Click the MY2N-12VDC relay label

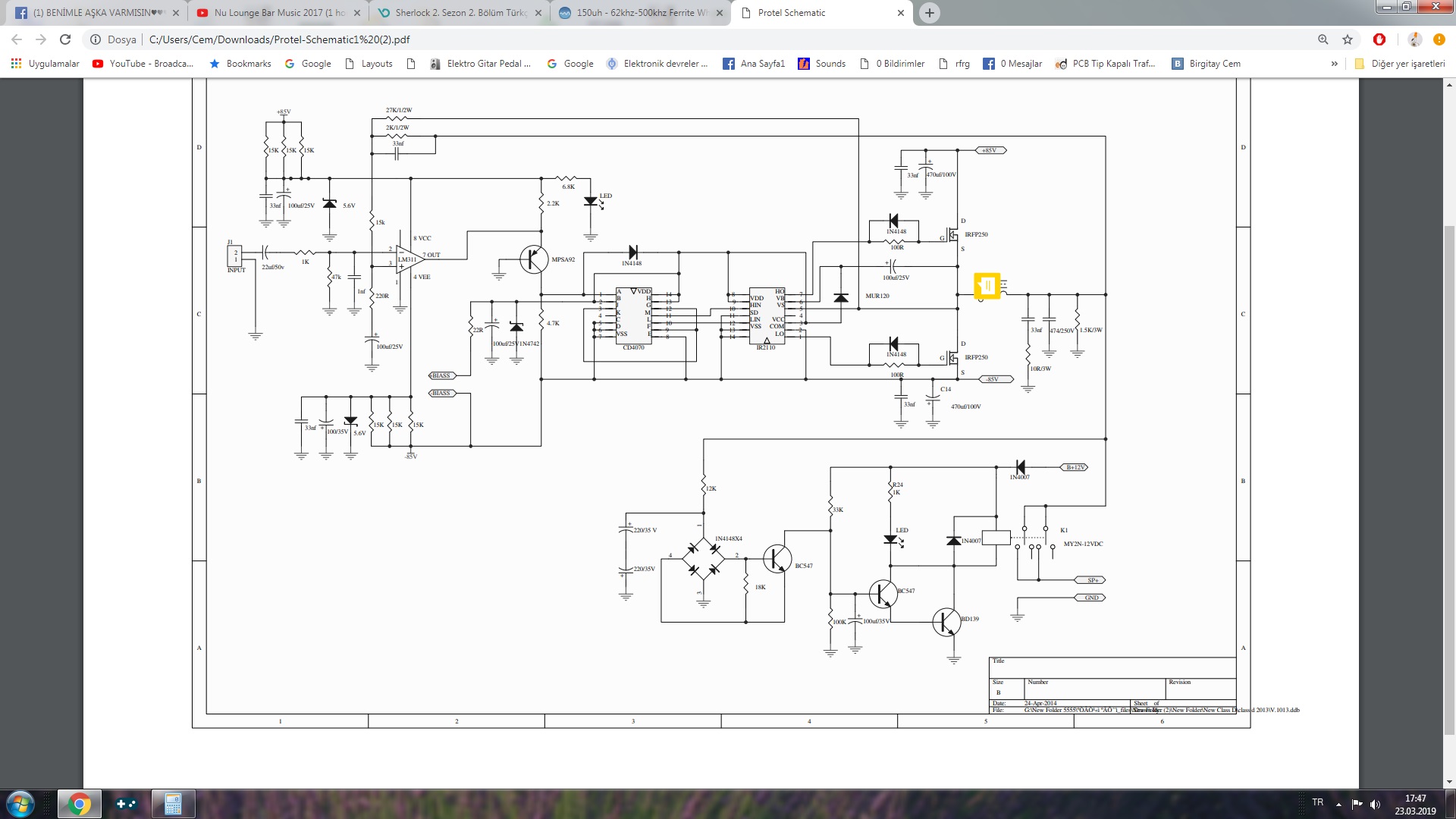point(1083,544)
